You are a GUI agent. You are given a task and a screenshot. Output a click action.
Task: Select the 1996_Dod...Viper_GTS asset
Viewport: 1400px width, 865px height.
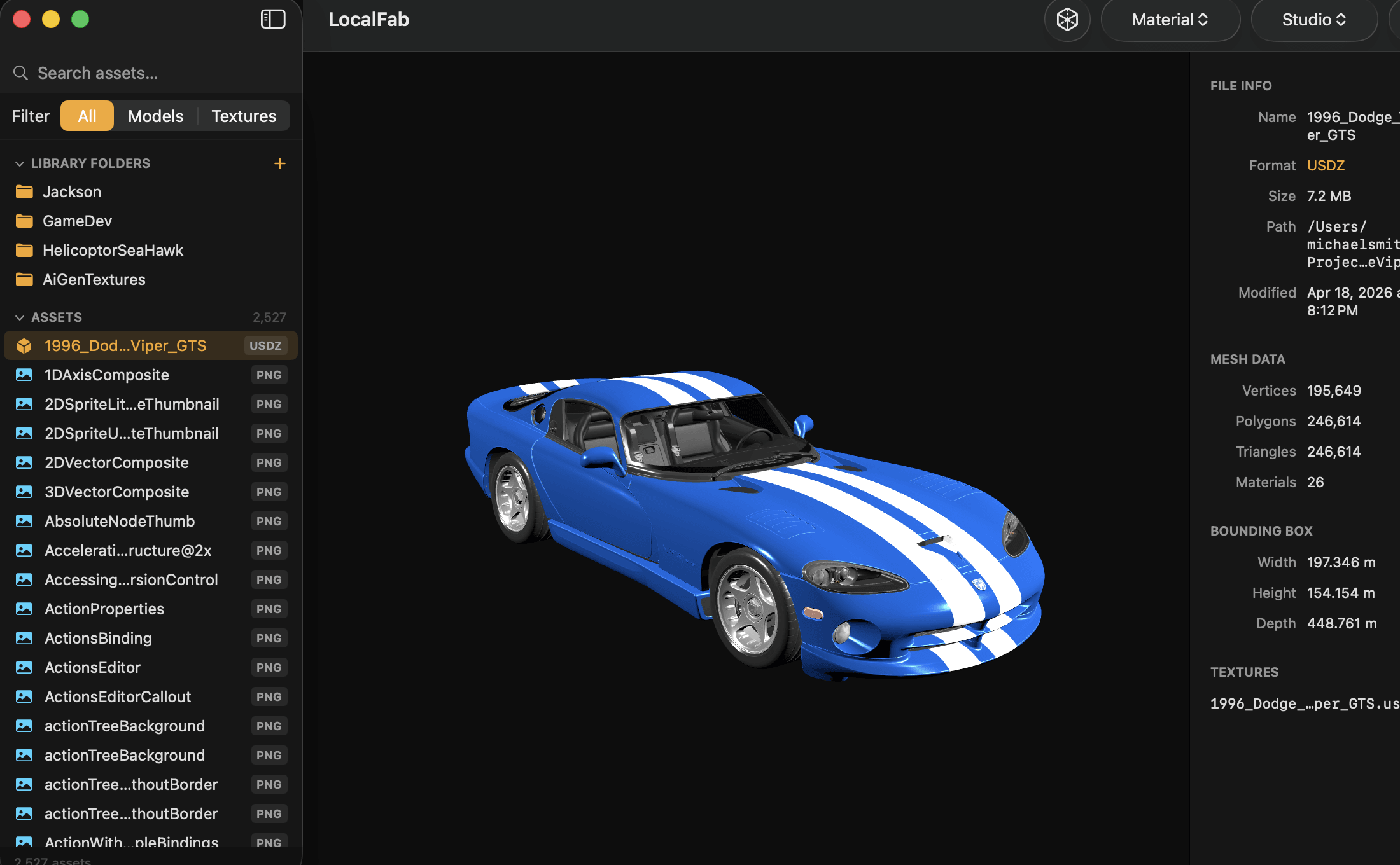pyautogui.click(x=151, y=345)
